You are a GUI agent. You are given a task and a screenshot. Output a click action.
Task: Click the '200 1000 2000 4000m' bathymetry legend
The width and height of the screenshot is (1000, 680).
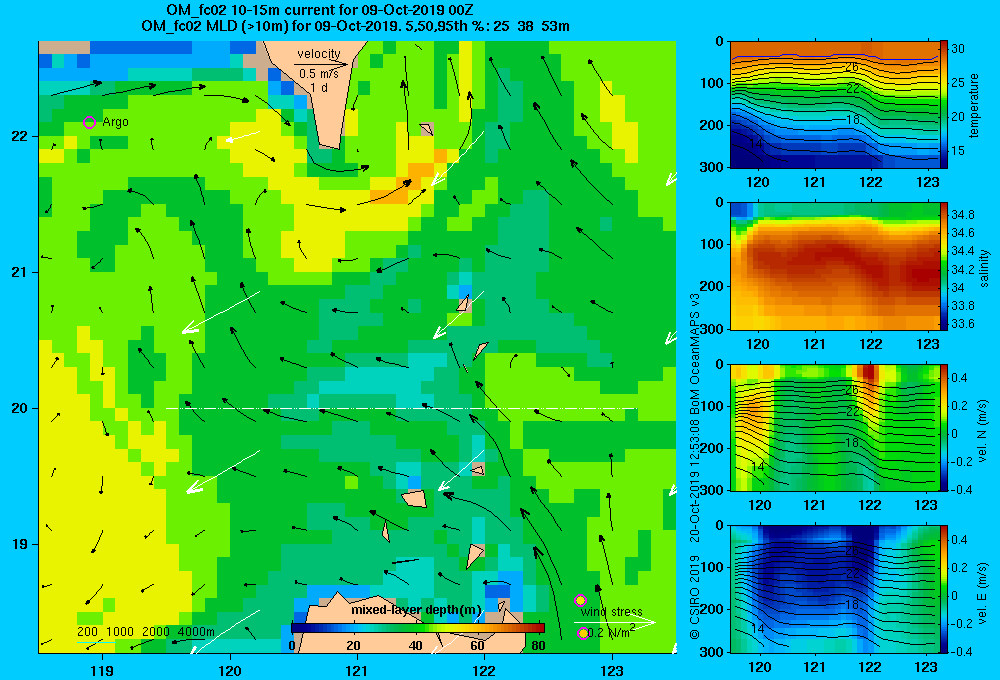146,632
